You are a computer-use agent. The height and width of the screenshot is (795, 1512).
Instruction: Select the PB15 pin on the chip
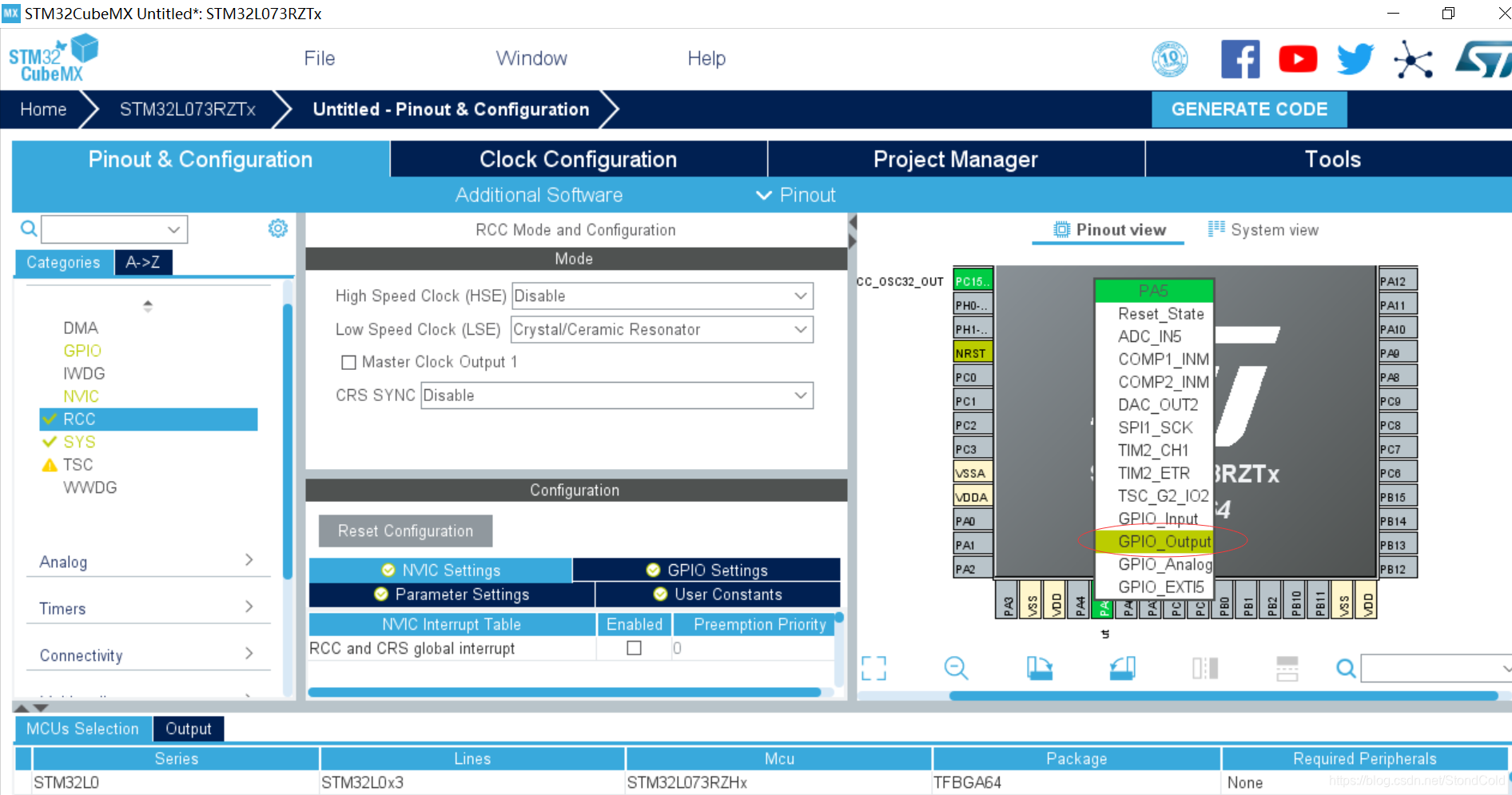click(1398, 496)
